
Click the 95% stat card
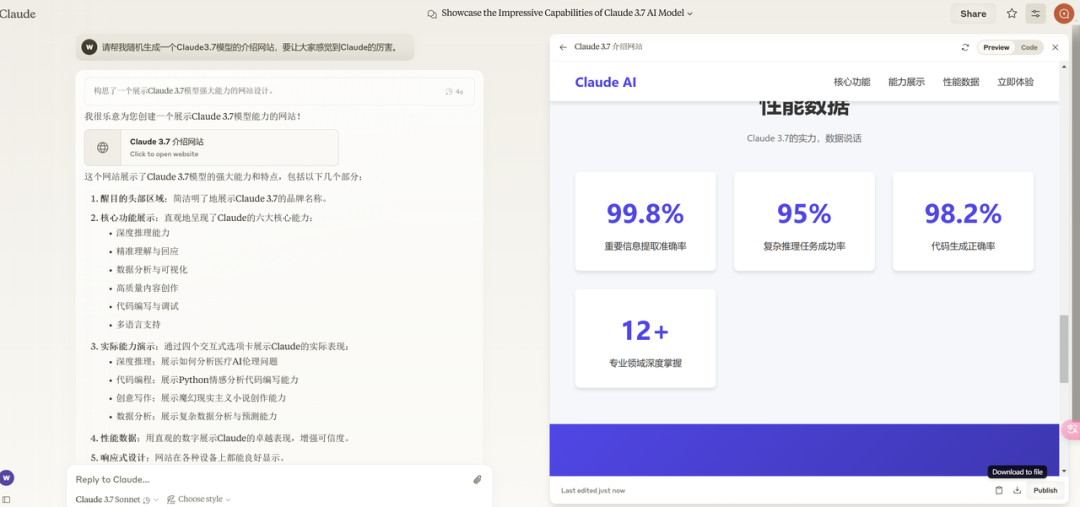[x=804, y=221]
